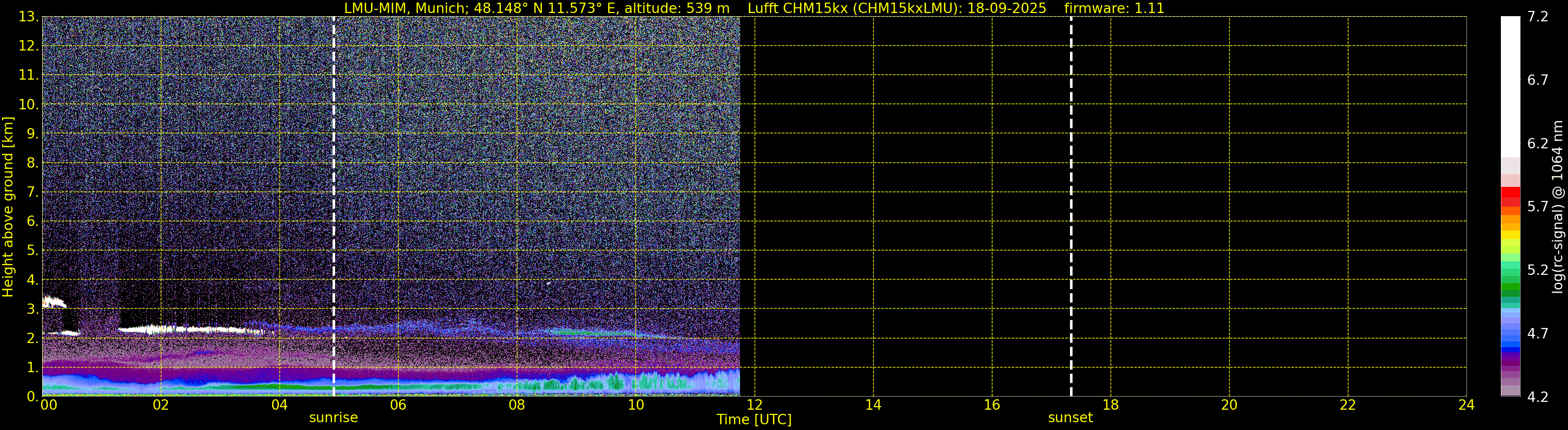Click the height axis tick '9.'
1568x430 pixels.
click(x=32, y=133)
